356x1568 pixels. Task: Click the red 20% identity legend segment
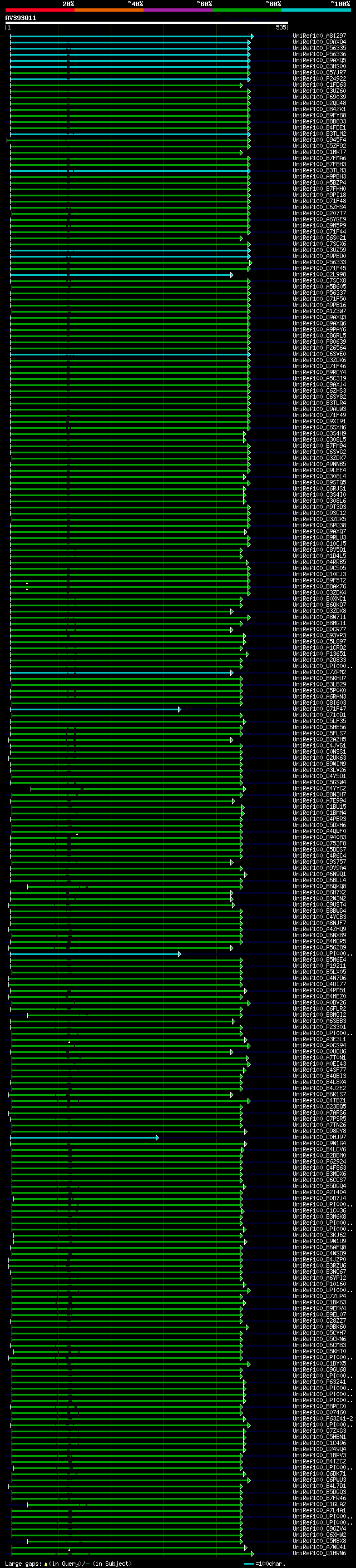click(40, 10)
